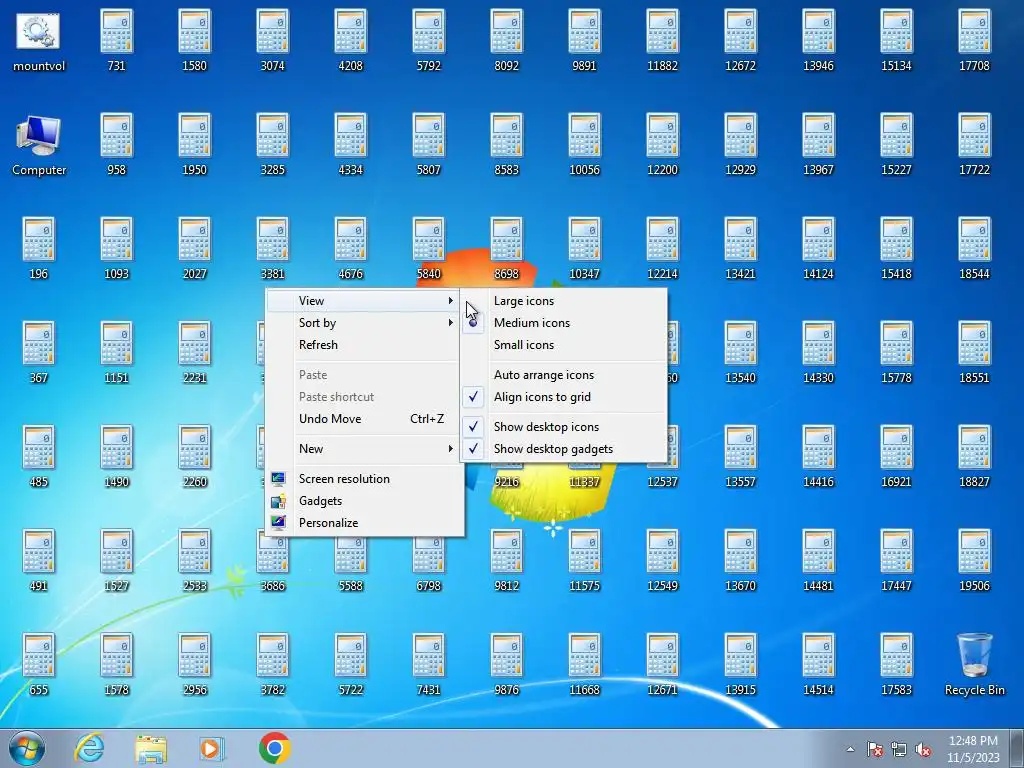Choose Small icons view option

click(x=564, y=345)
